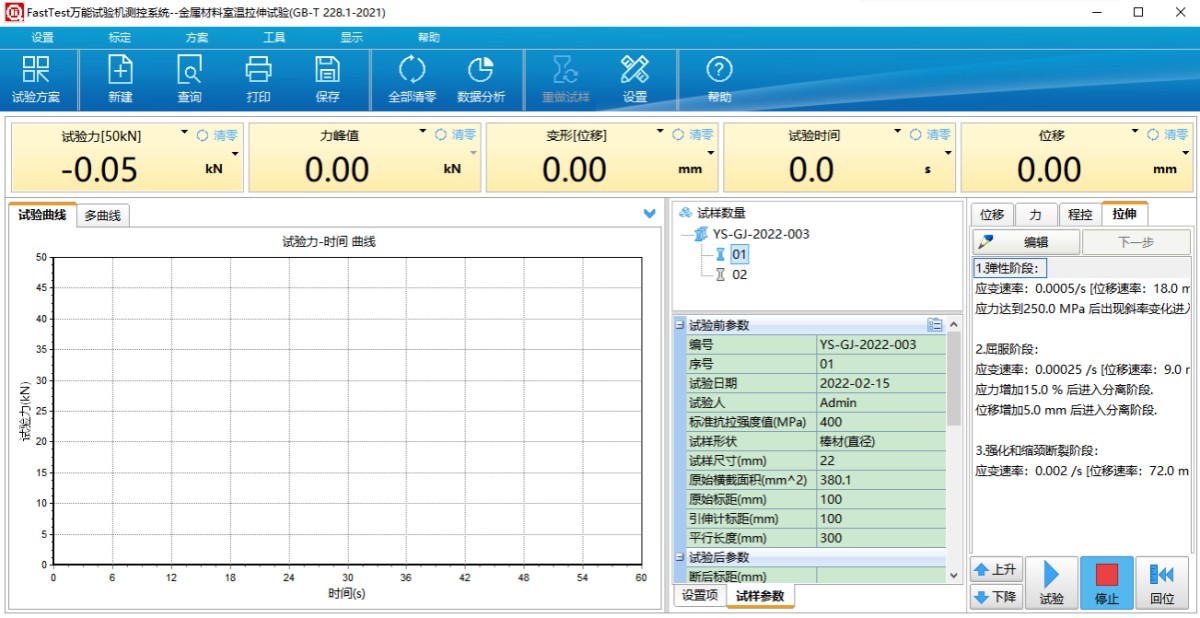Switch to the 设置项 bottom tab
The image size is (1200, 618).
[x=700, y=595]
